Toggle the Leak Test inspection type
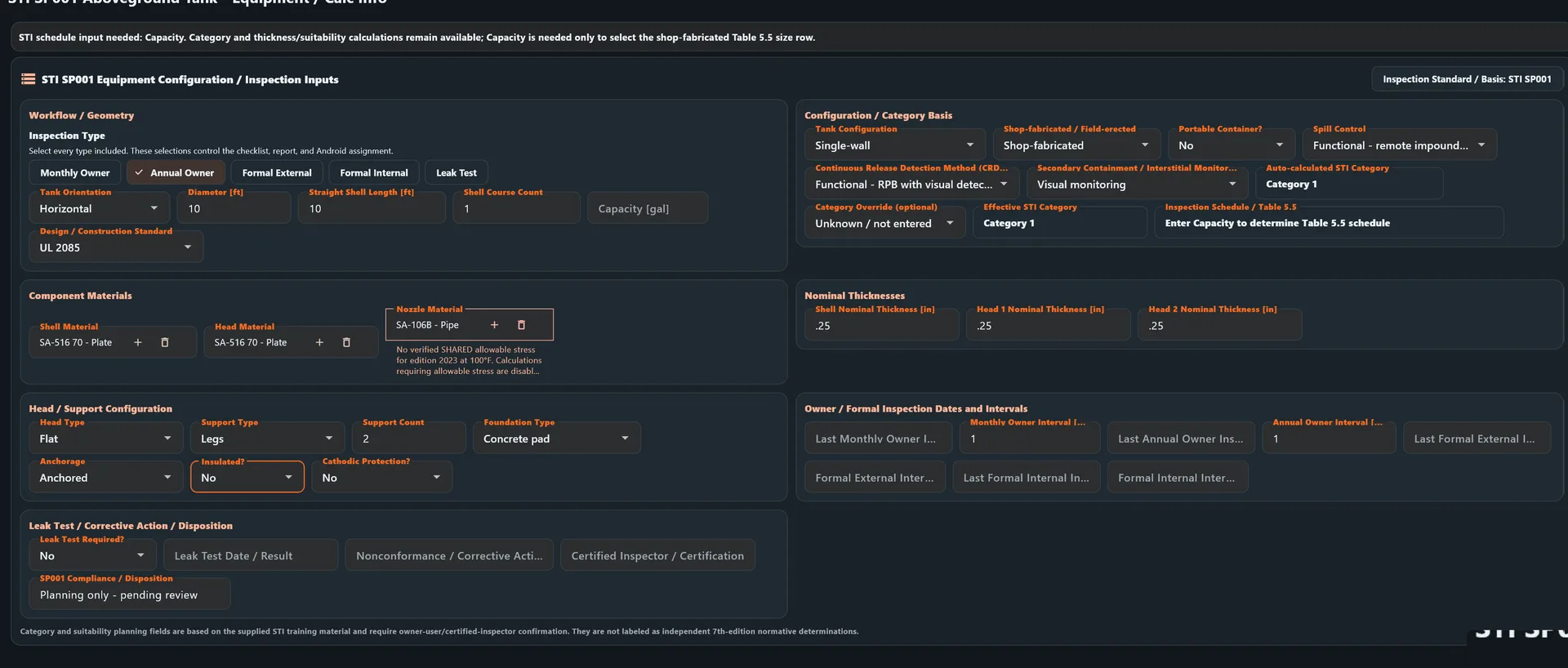 click(457, 172)
